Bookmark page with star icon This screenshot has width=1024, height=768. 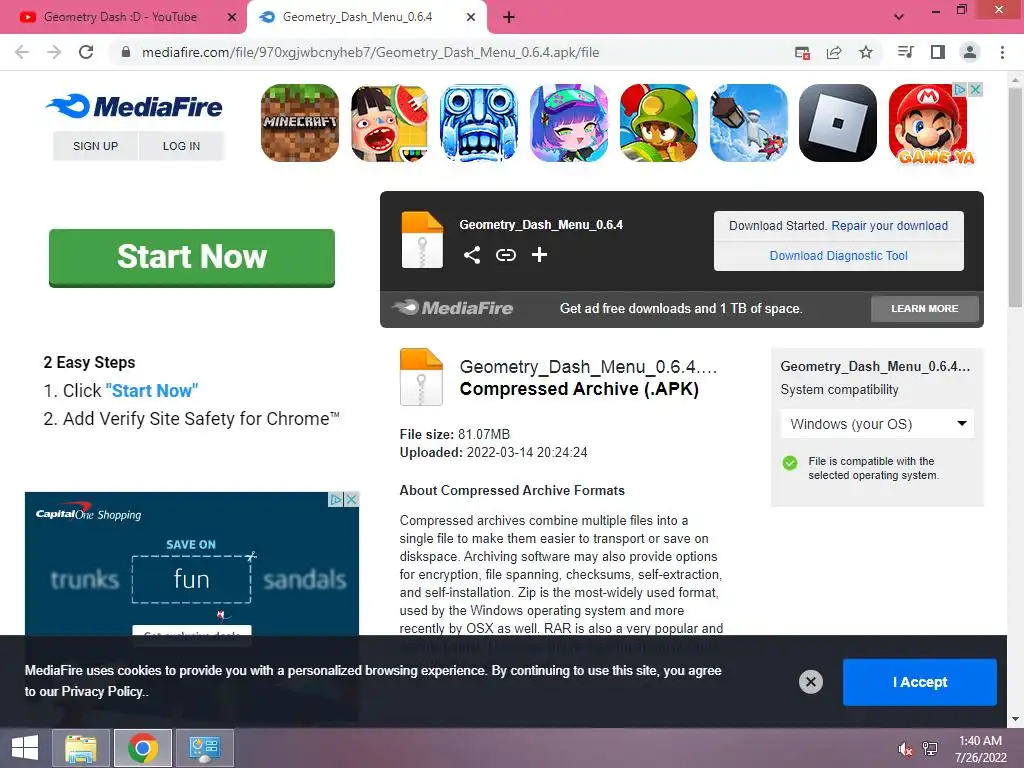866,52
